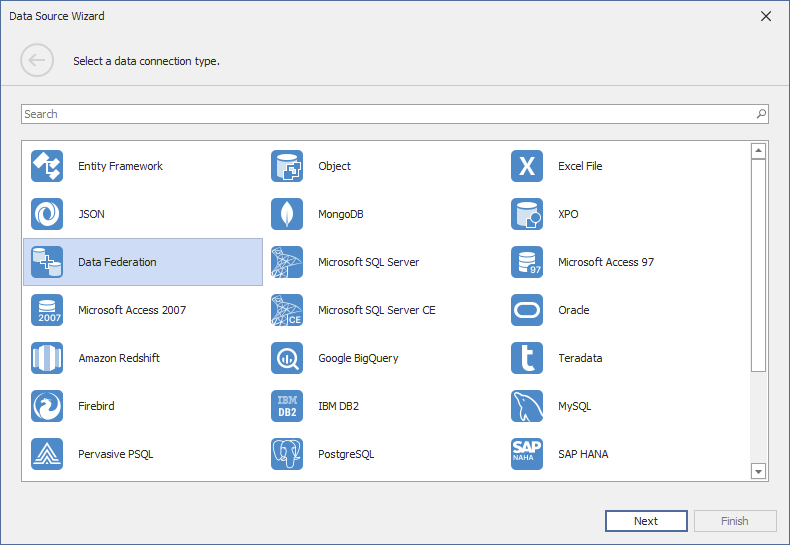Click the PostgreSQL elephant icon

(x=287, y=454)
